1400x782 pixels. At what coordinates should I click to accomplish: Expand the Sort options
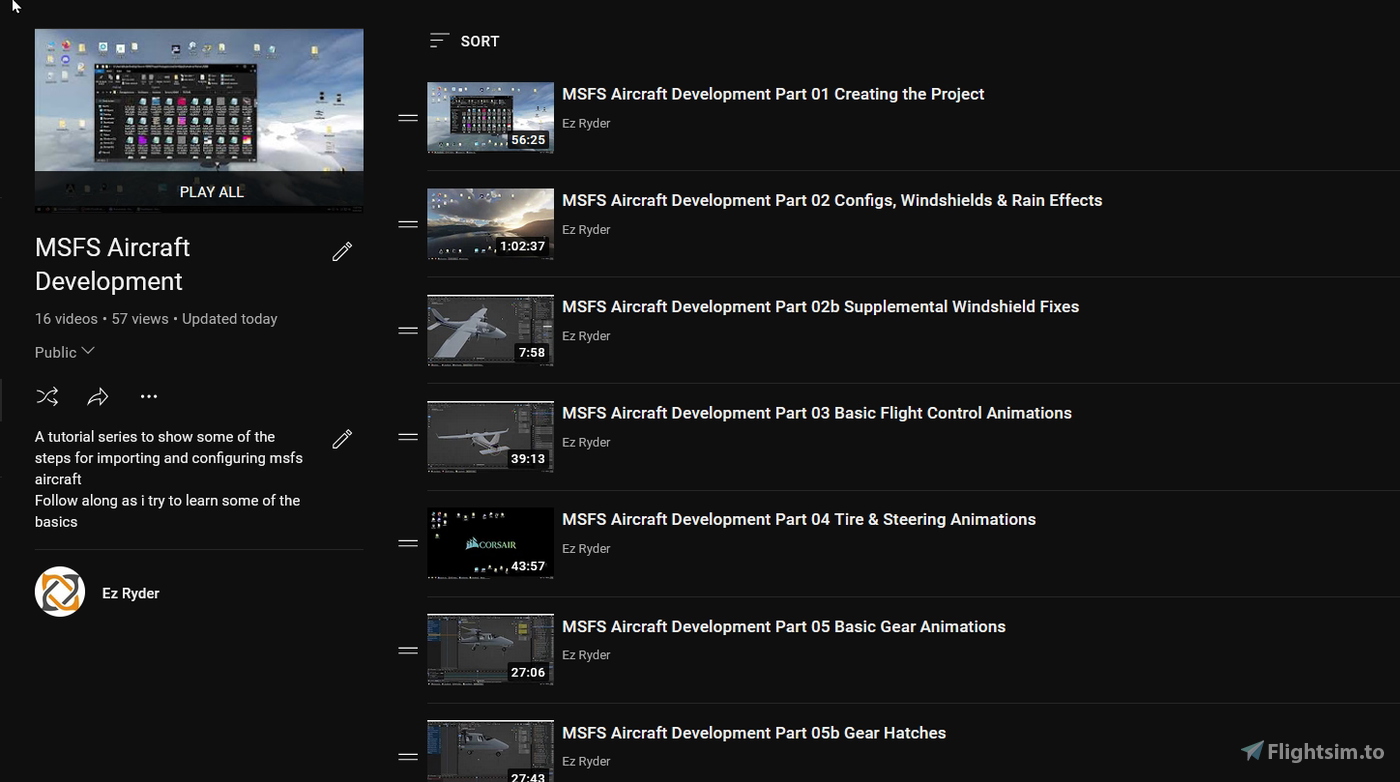465,41
